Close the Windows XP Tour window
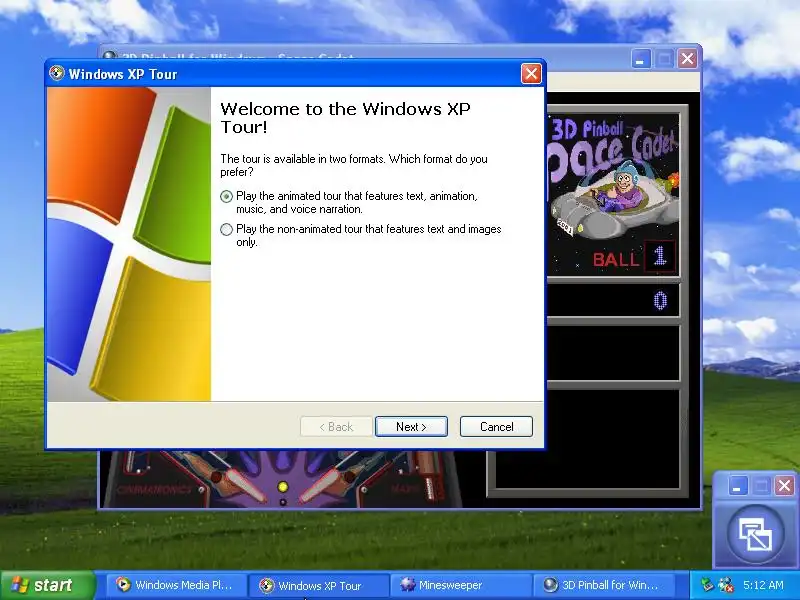Image resolution: width=800 pixels, height=600 pixels. point(531,74)
